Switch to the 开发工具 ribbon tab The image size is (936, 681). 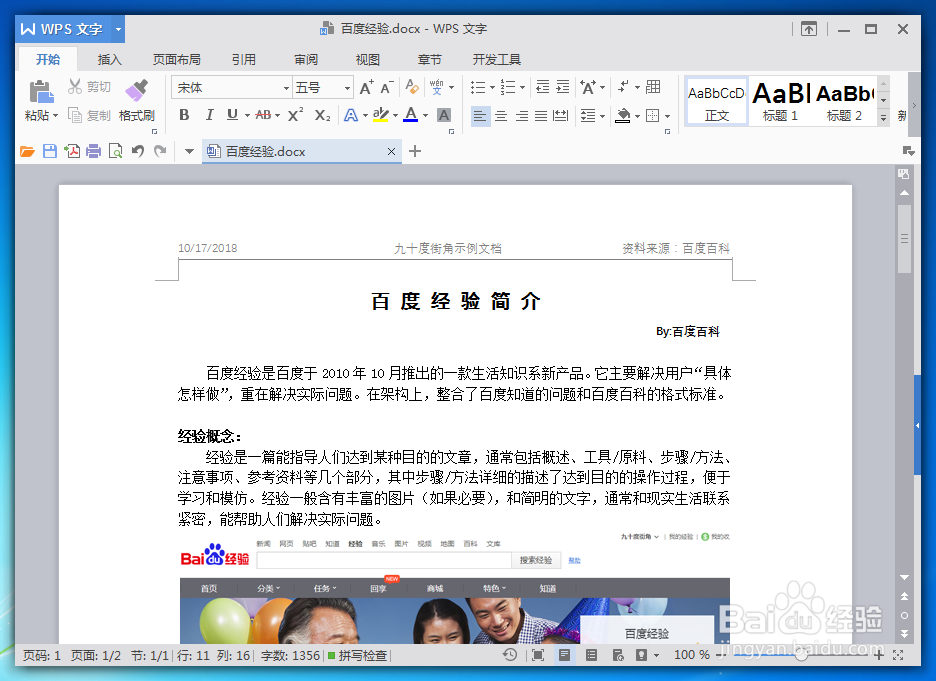[x=497, y=59]
